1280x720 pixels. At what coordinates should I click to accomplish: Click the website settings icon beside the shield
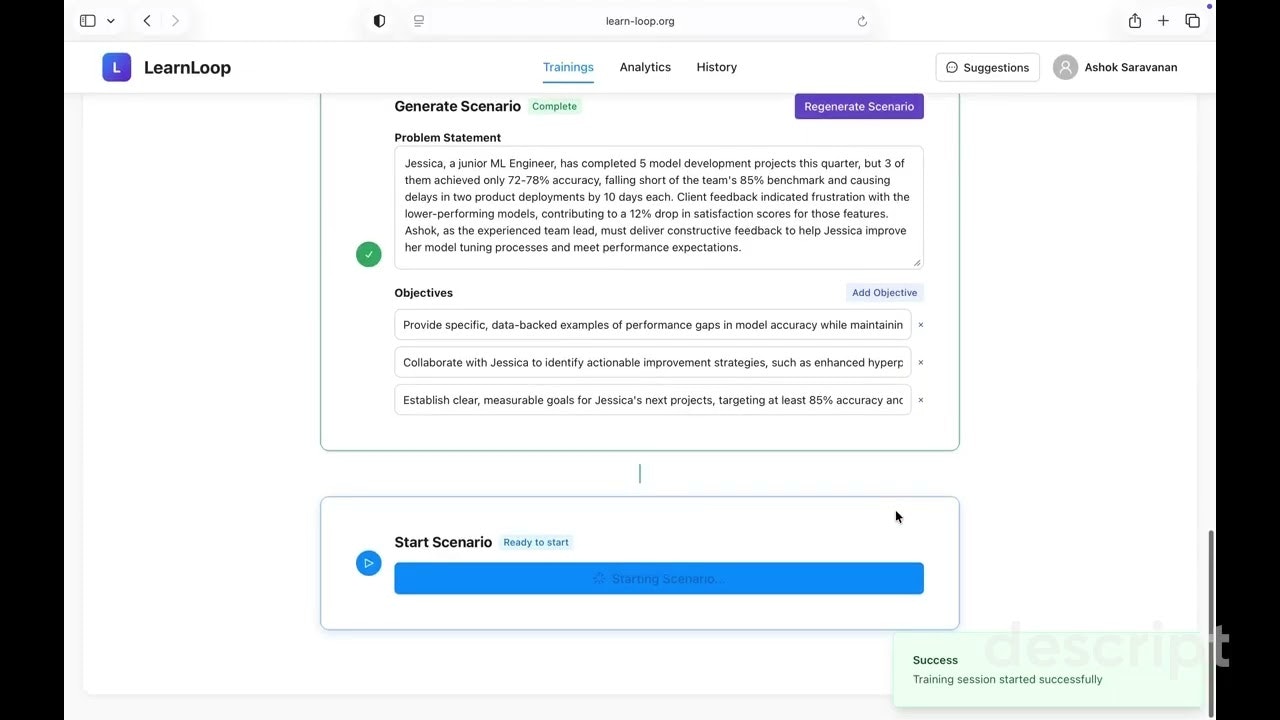(x=419, y=20)
